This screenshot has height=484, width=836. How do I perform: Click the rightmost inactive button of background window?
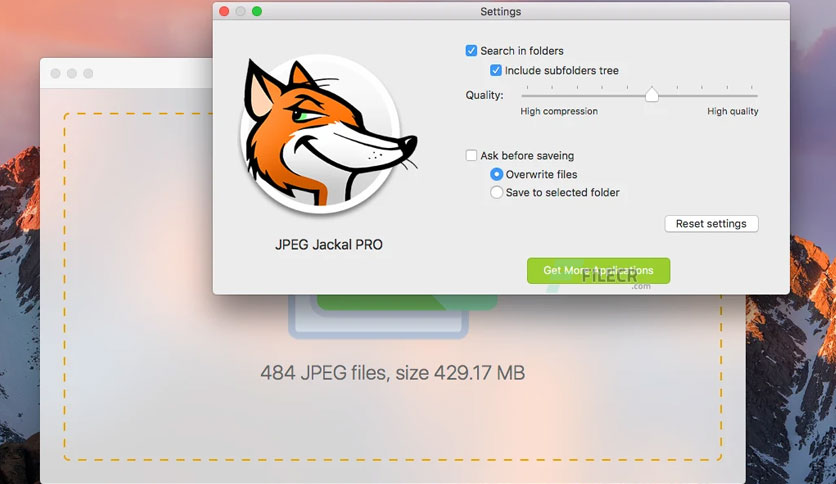89,73
